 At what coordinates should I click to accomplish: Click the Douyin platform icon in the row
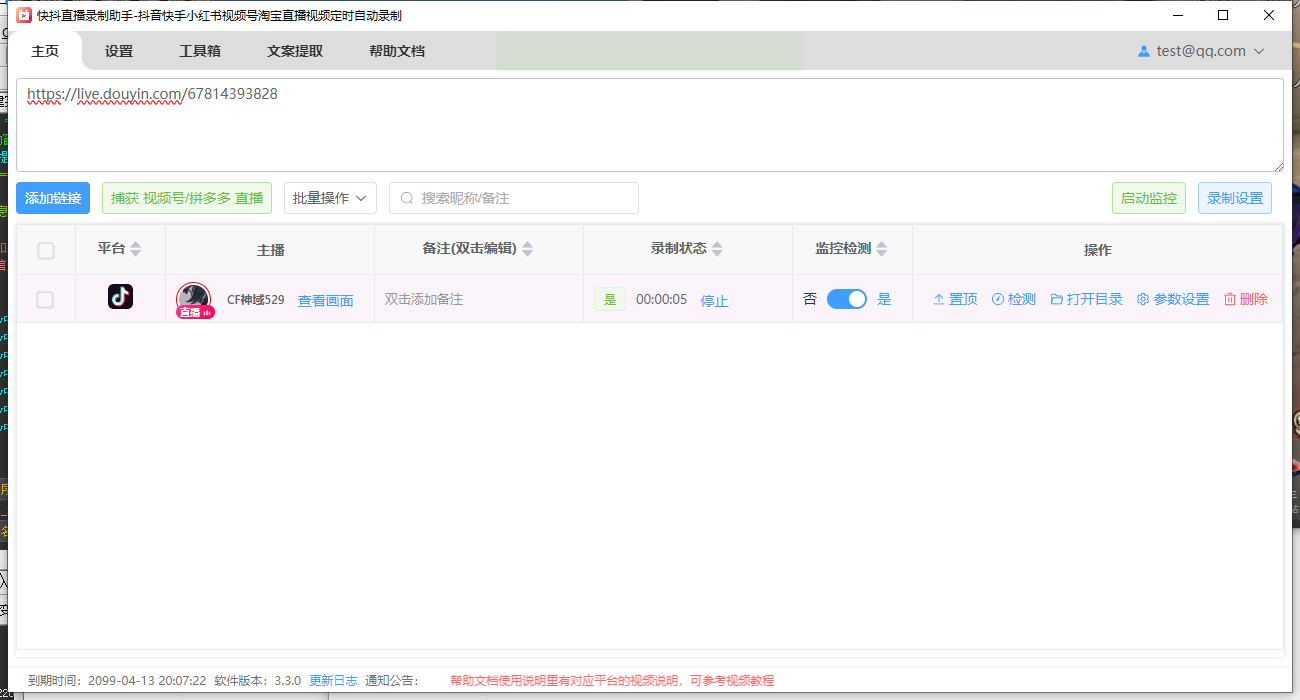coord(120,296)
